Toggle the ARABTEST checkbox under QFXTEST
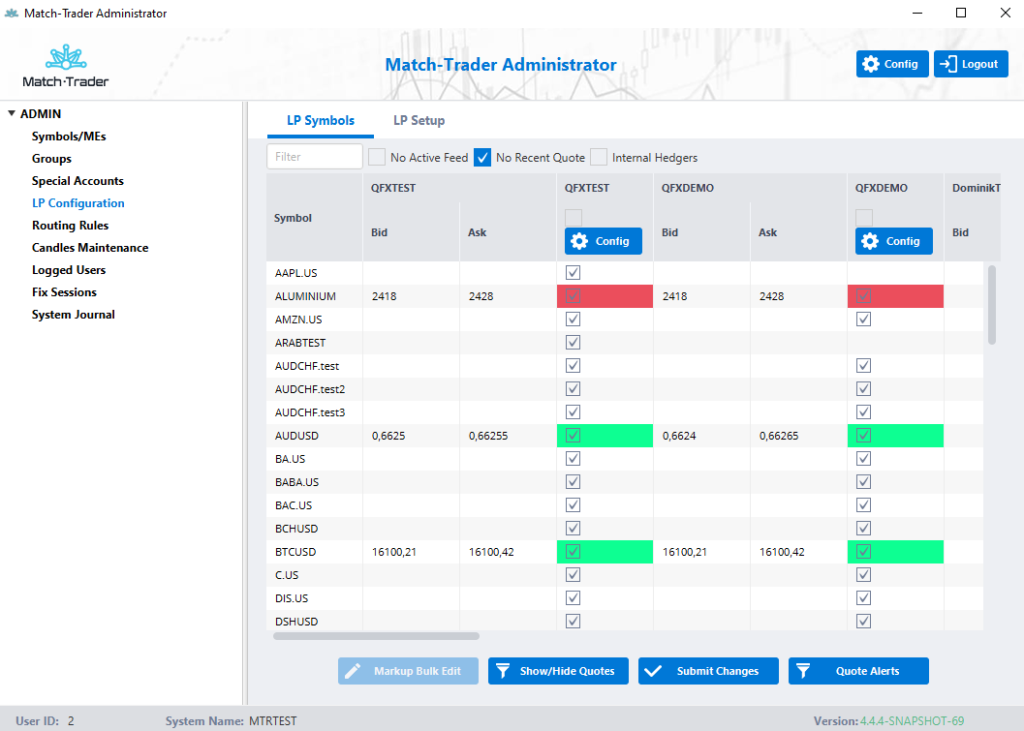1024x731 pixels. click(x=573, y=342)
